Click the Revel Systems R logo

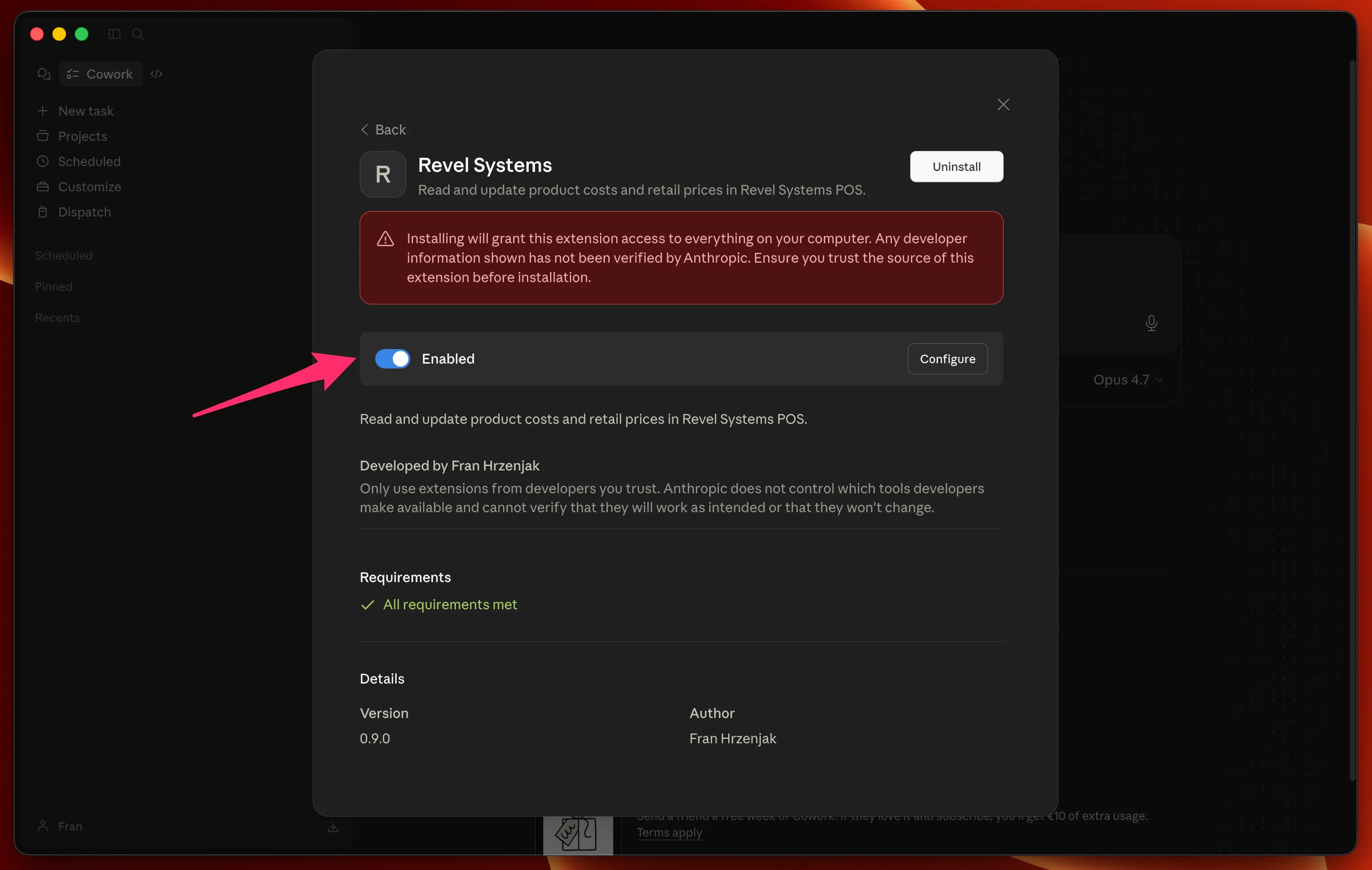coord(383,174)
